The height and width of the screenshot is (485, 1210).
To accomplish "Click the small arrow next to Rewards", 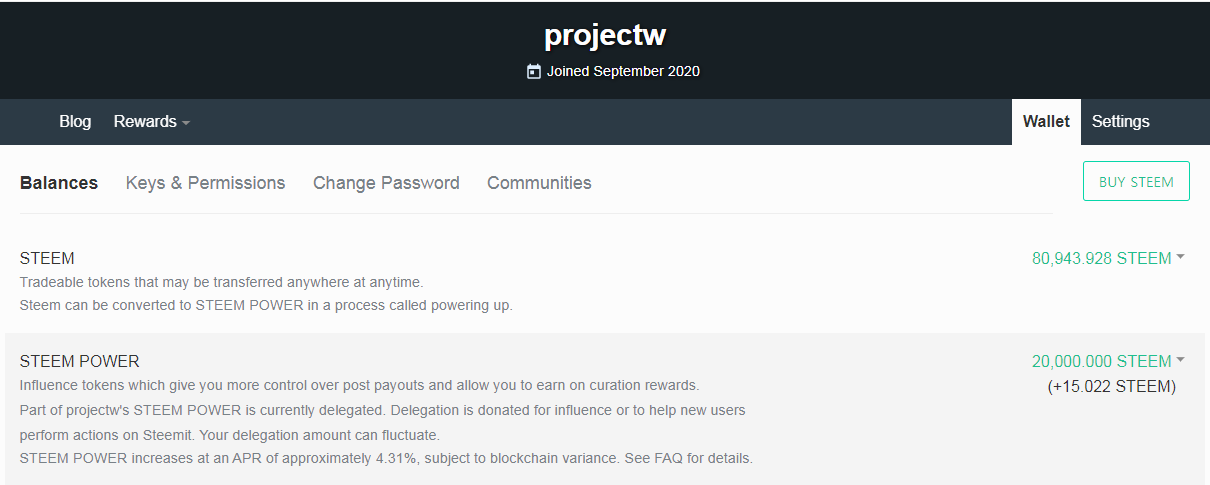I will coord(185,123).
